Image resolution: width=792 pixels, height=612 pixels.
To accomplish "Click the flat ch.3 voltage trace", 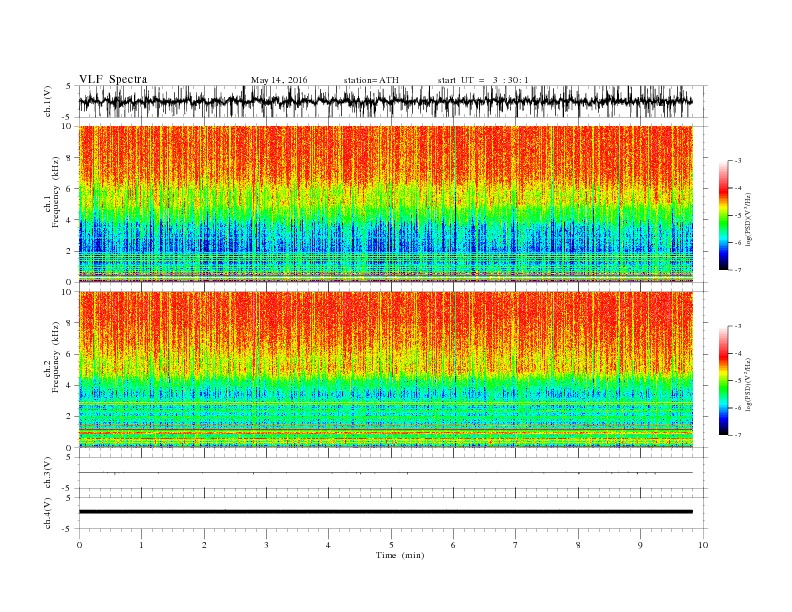I will (386, 473).
